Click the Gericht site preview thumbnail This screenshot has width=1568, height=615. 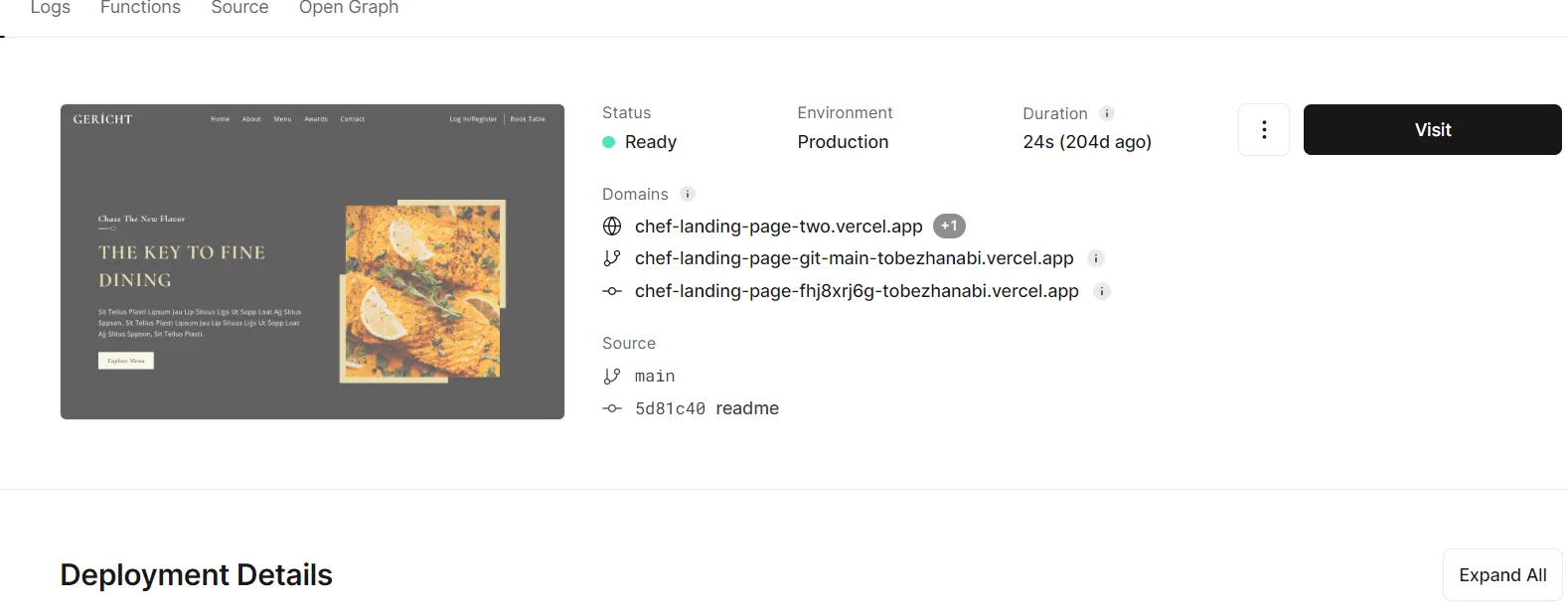pos(312,261)
